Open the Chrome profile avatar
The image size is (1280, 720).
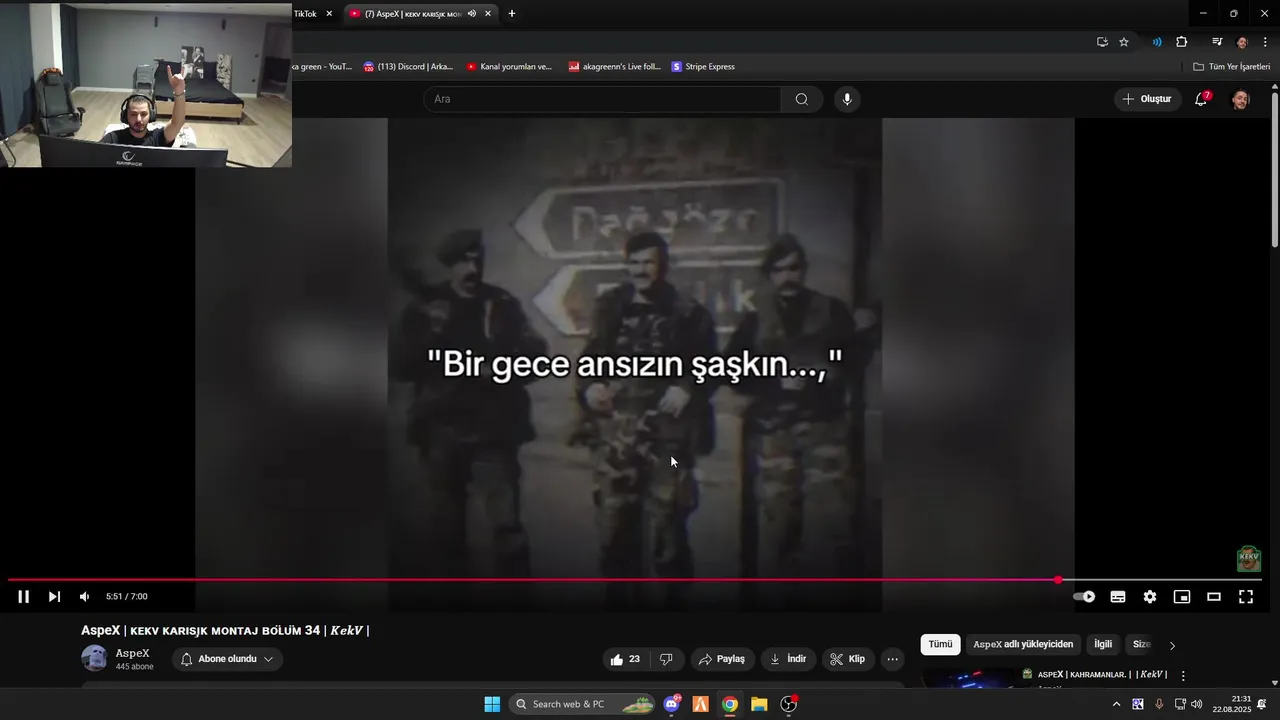(1242, 42)
